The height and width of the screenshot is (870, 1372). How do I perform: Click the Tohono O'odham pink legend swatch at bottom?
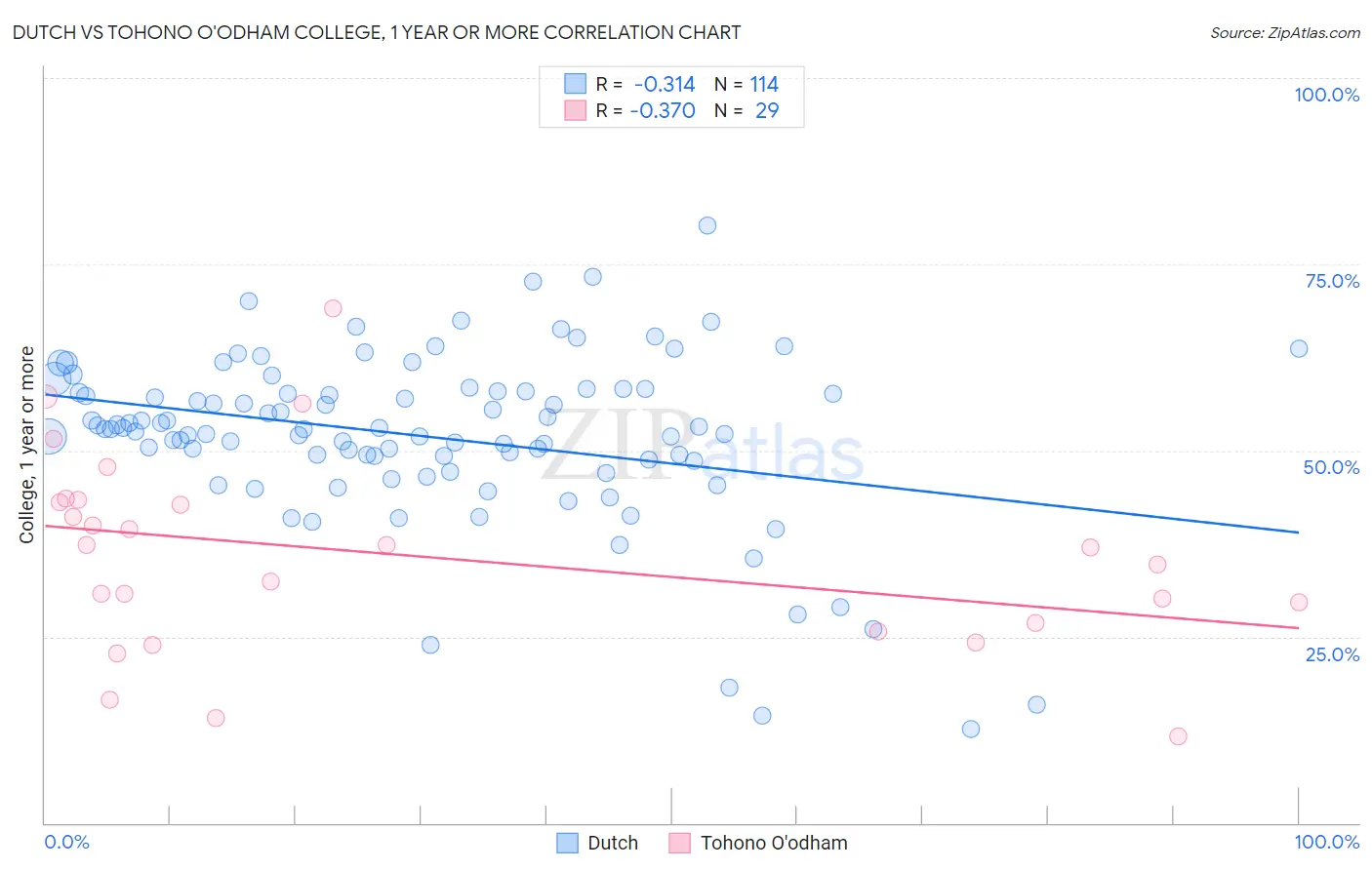pos(680,843)
